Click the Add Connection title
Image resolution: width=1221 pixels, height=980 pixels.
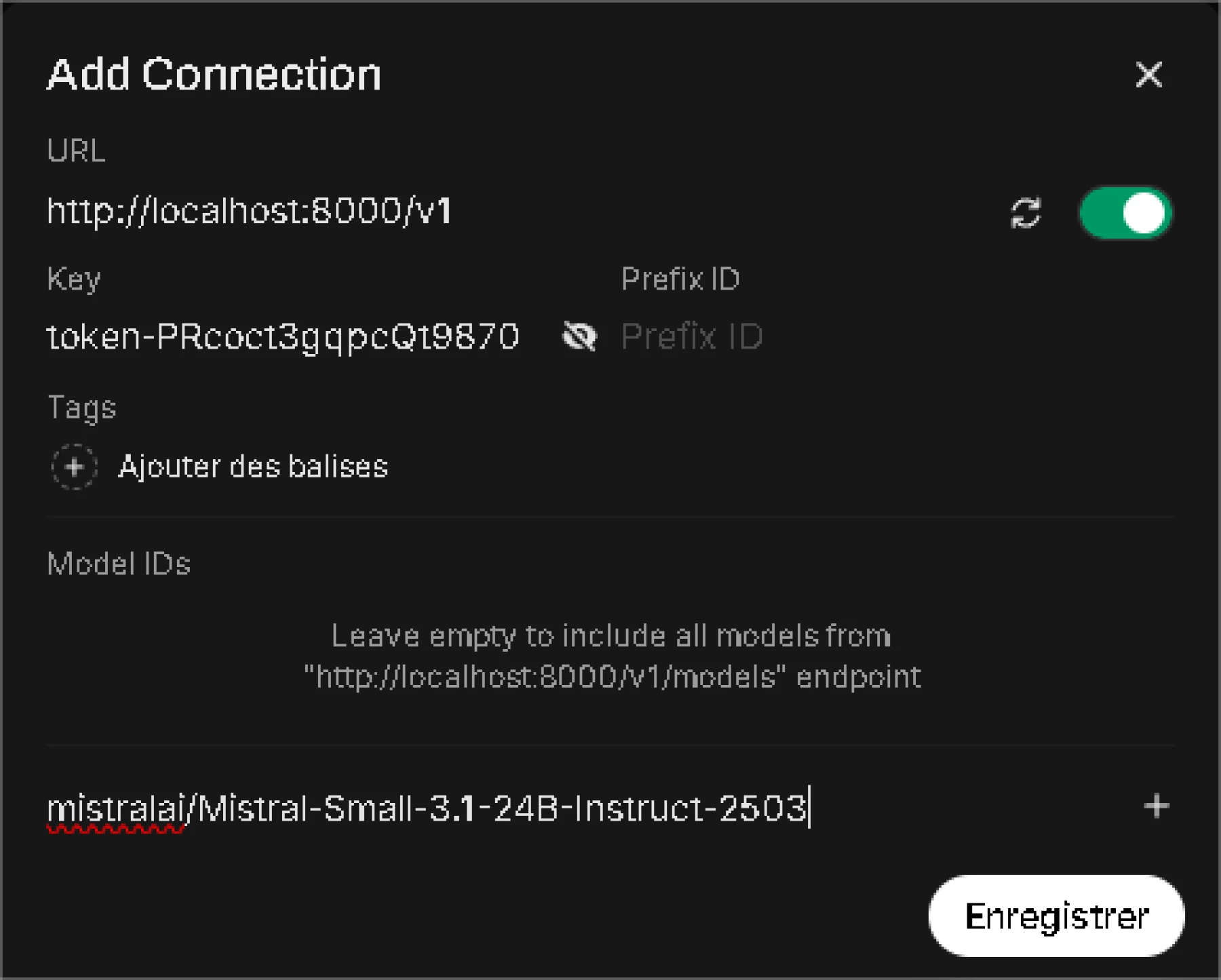coord(214,74)
